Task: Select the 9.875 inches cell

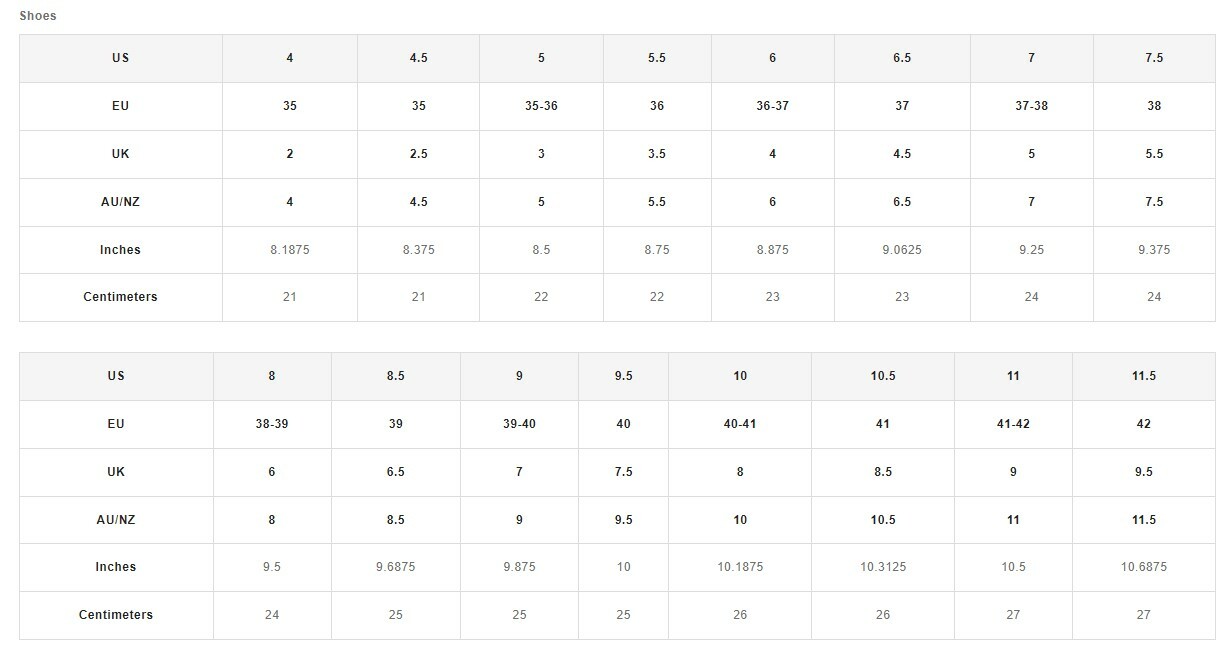Action: (519, 567)
